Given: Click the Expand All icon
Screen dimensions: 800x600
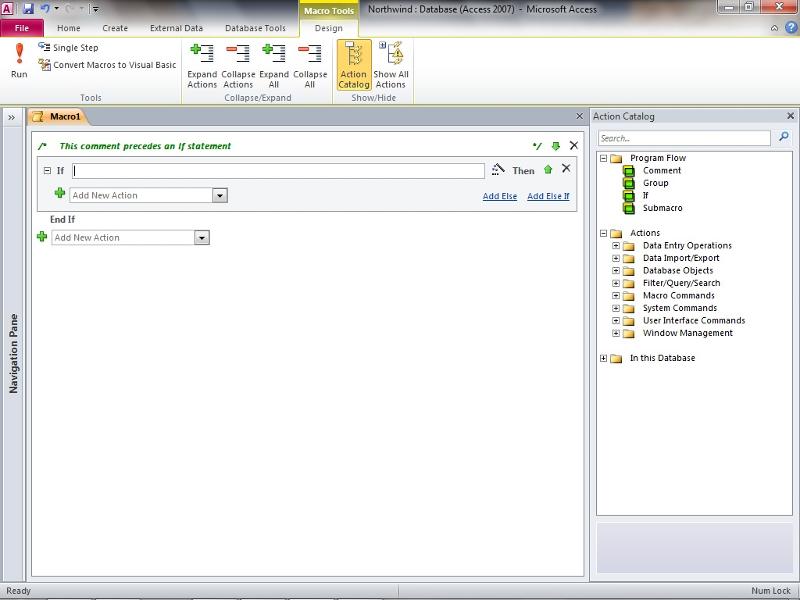Looking at the screenshot, I should 274,66.
